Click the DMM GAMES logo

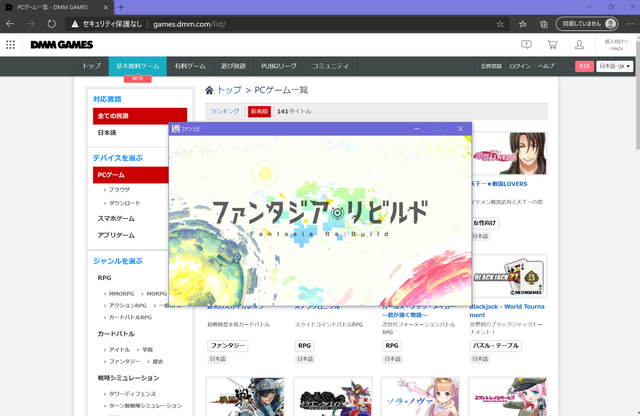pos(62,44)
